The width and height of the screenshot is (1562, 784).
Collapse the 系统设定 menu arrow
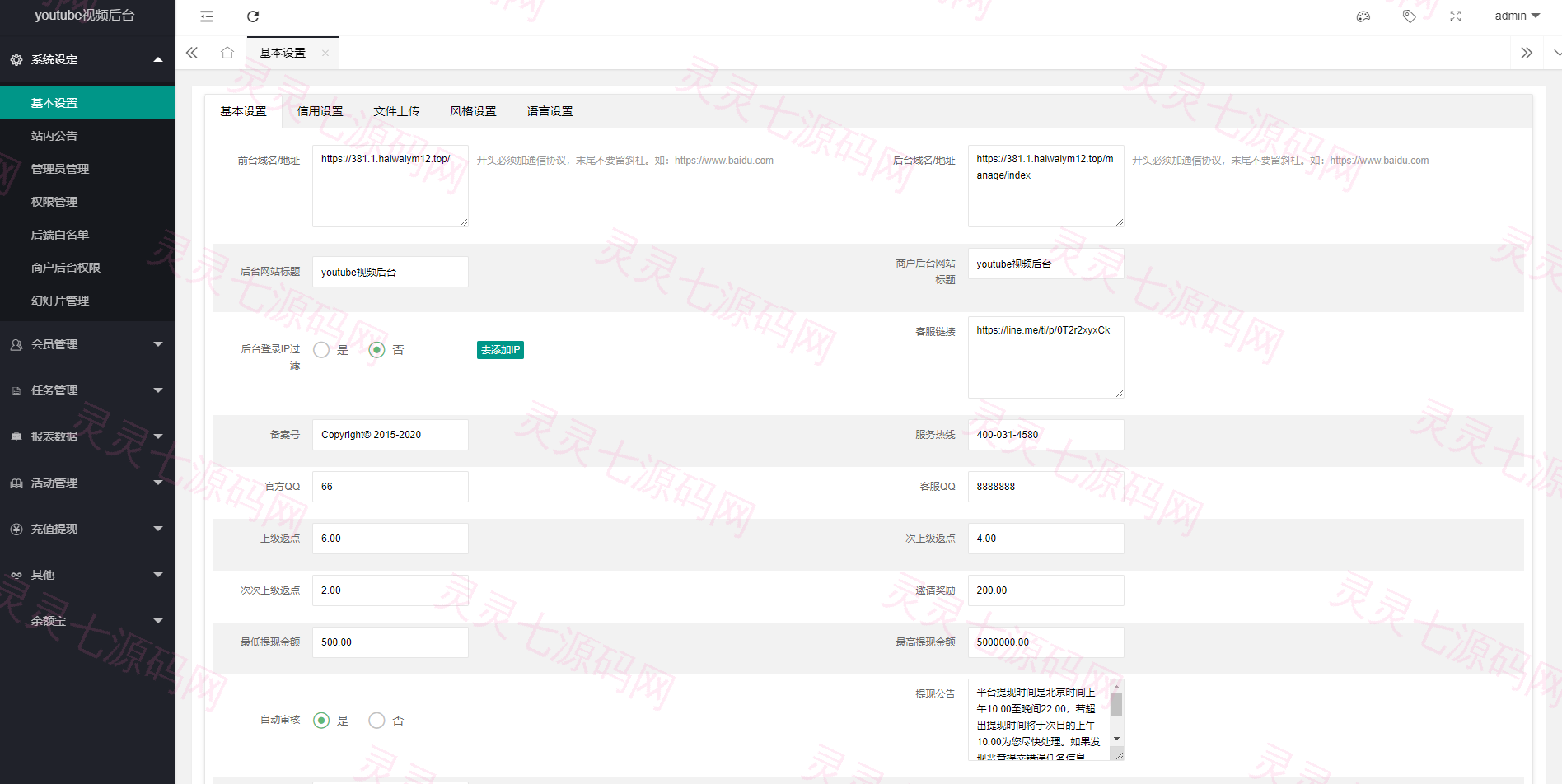coord(158,60)
